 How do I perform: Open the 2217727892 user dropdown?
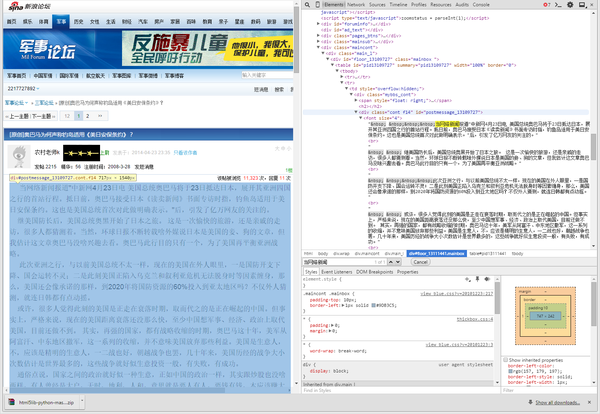click(x=24, y=88)
